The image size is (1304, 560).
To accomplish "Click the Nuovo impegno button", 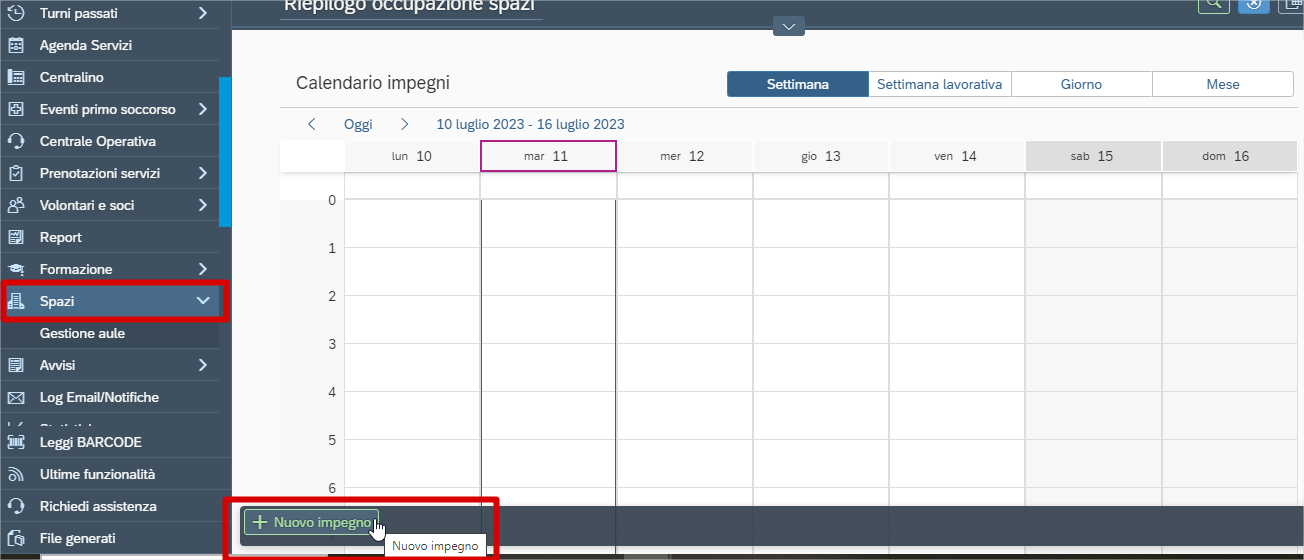I will (312, 522).
